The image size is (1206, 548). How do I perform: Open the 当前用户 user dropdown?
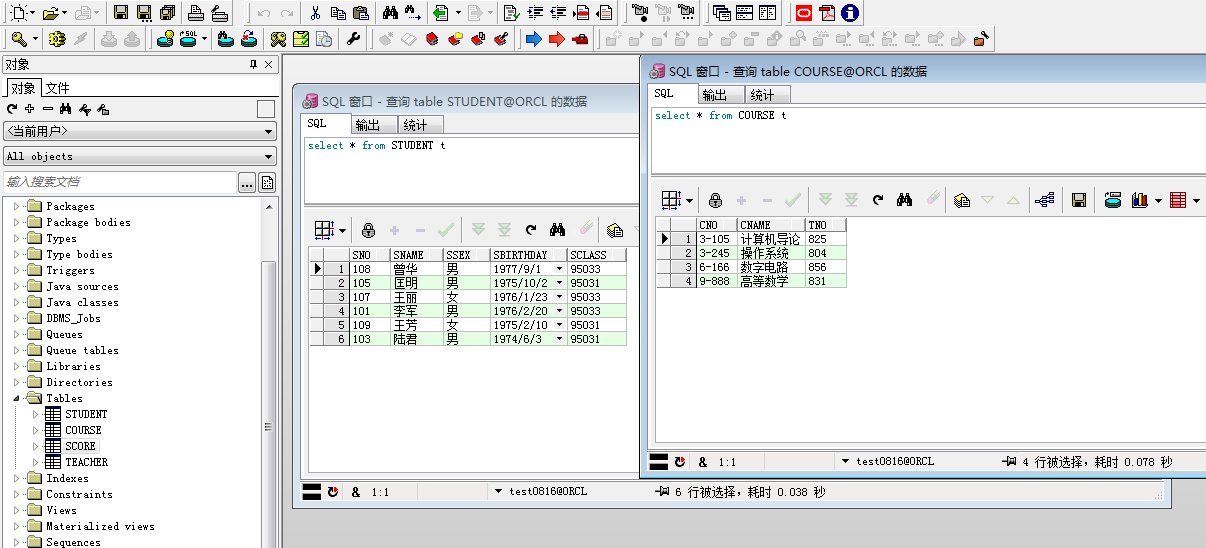pos(140,131)
